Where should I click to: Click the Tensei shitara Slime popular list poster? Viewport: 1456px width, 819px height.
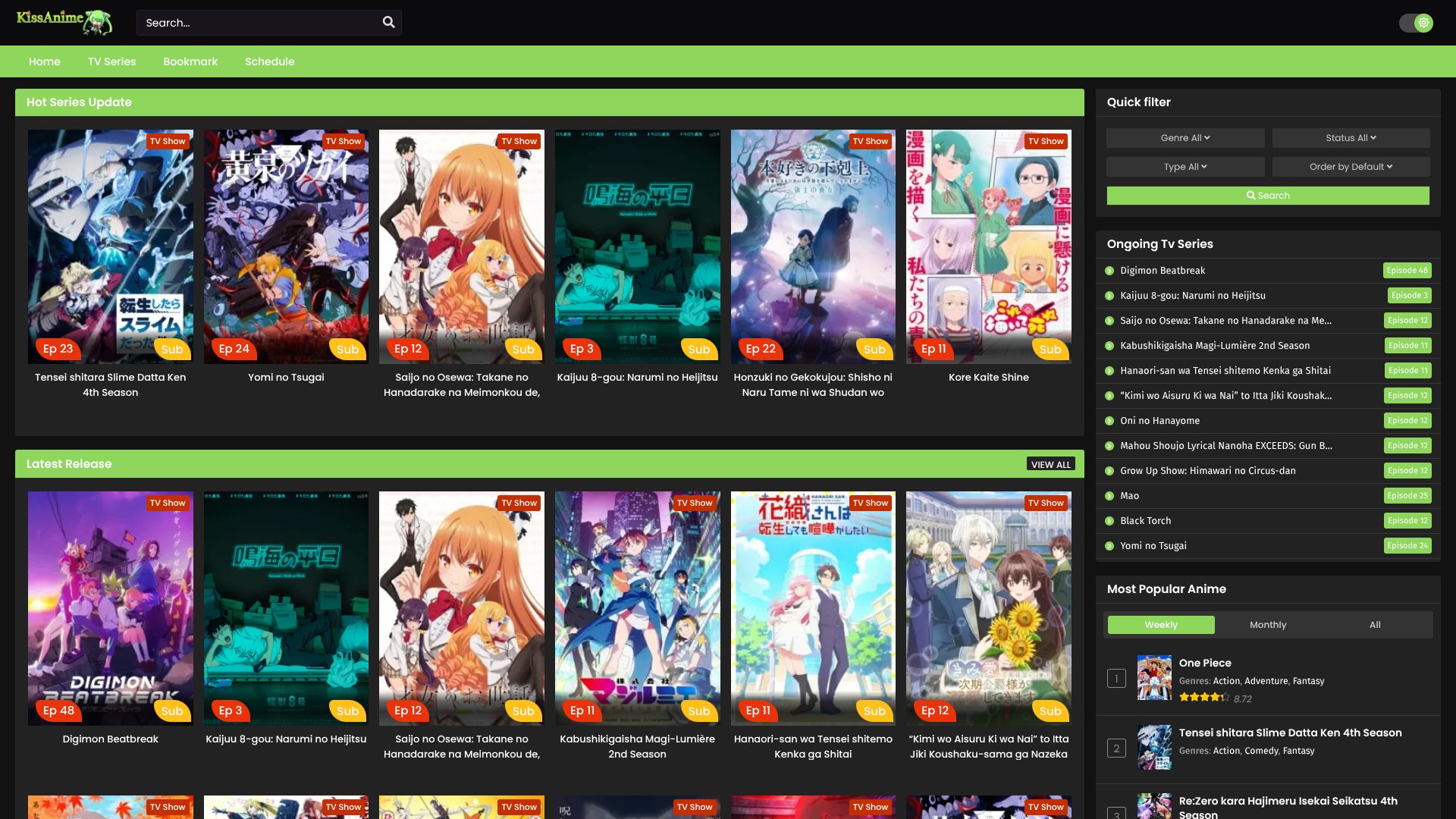[x=1154, y=748]
